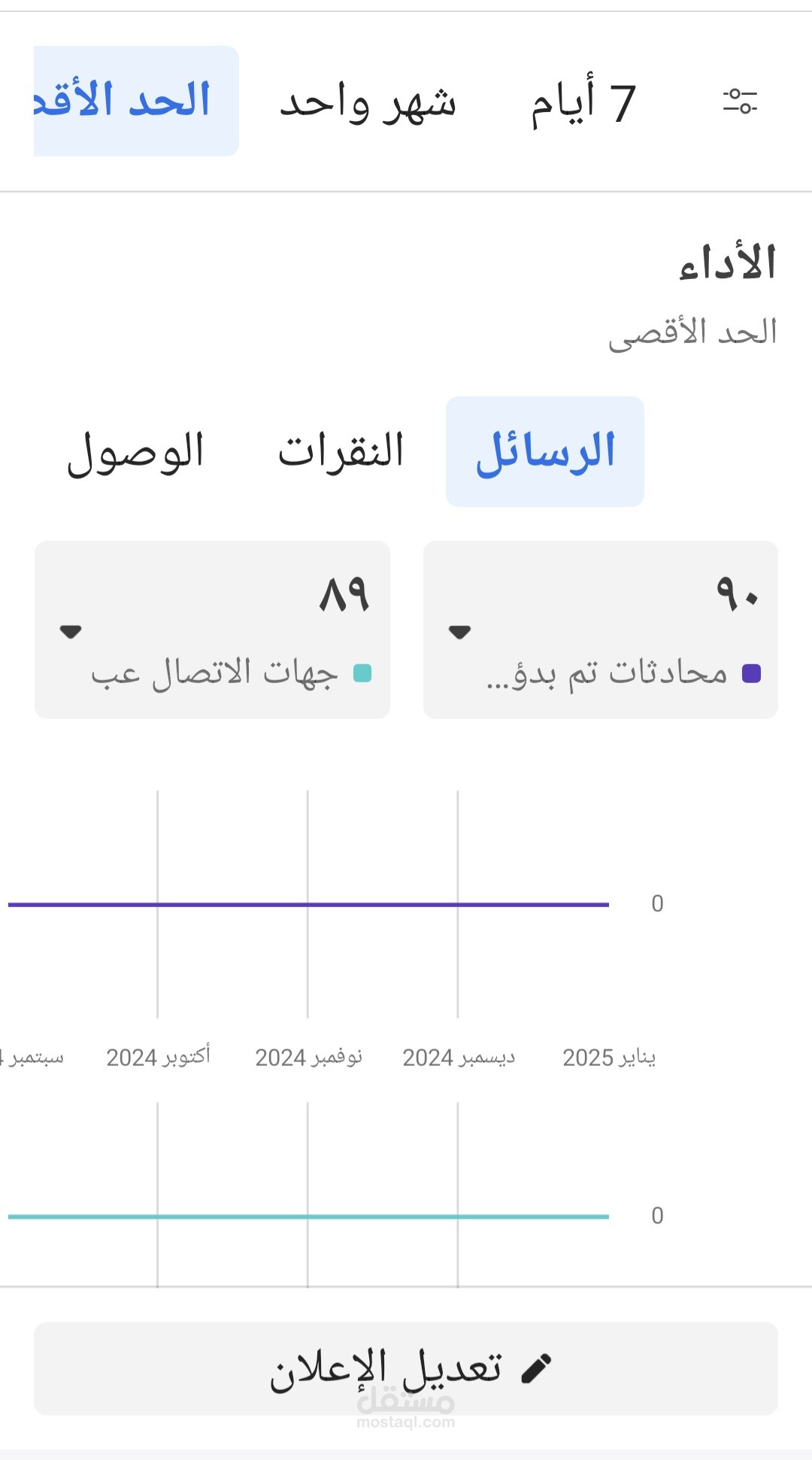Click the teal contacts chart line
The width and height of the screenshot is (812, 1460).
(x=308, y=1216)
